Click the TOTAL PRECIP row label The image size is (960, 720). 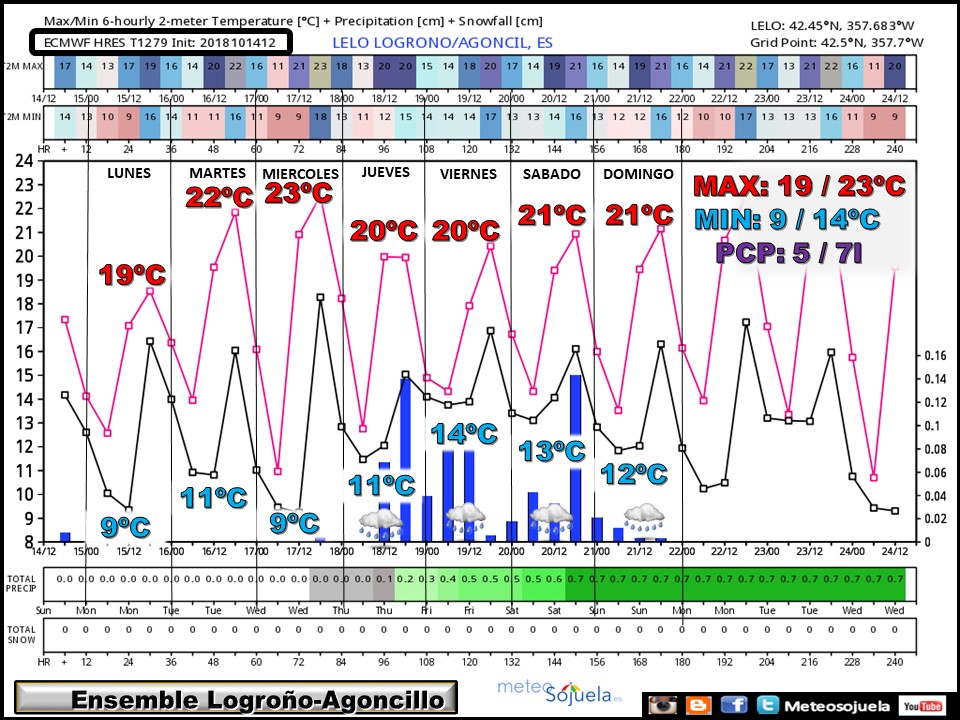pyautogui.click(x=21, y=583)
